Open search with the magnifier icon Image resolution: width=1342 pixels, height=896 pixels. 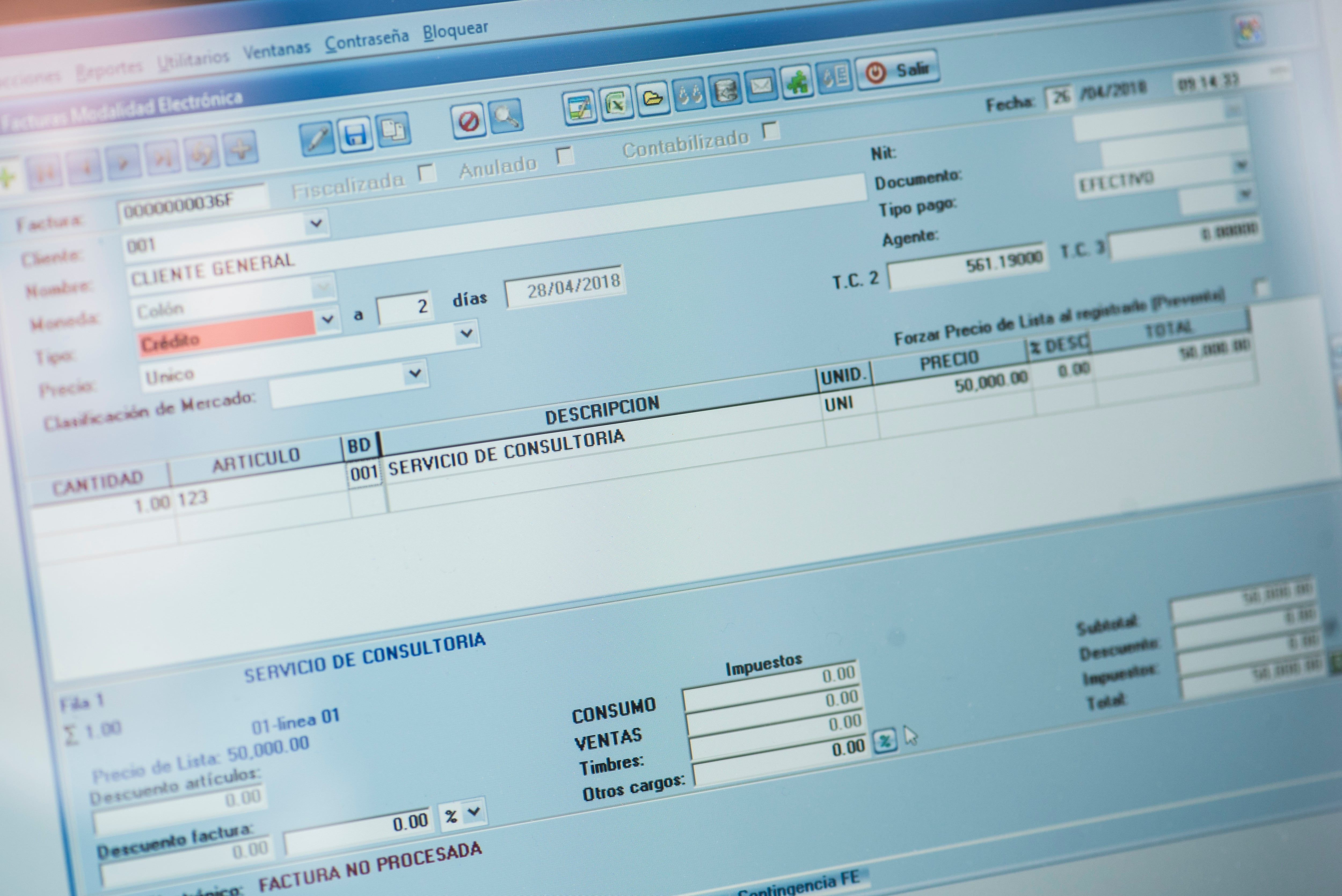click(x=506, y=116)
